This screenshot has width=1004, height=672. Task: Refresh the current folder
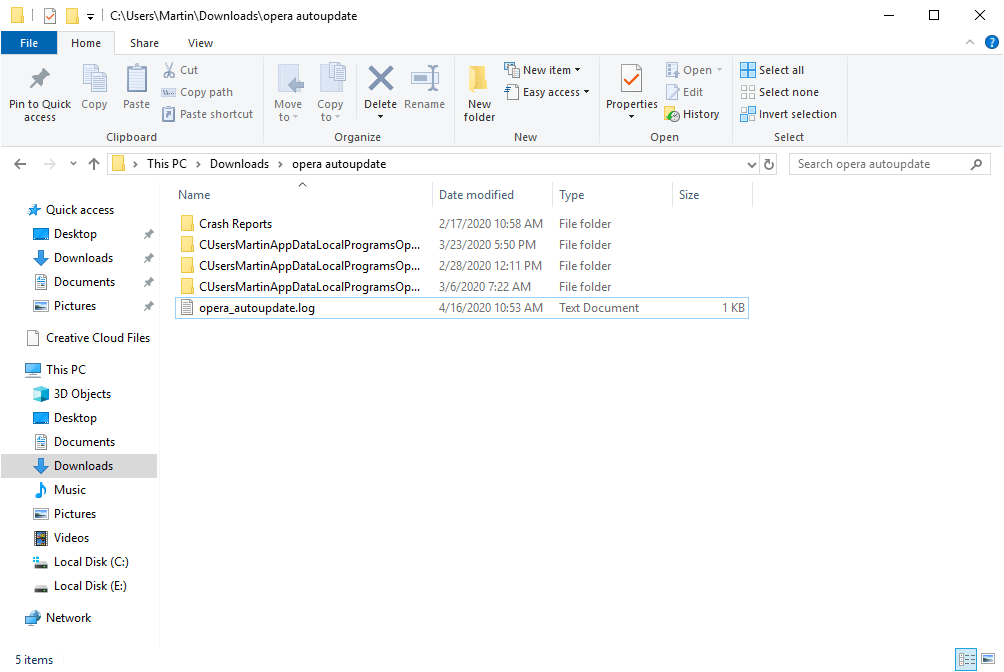pyautogui.click(x=768, y=165)
